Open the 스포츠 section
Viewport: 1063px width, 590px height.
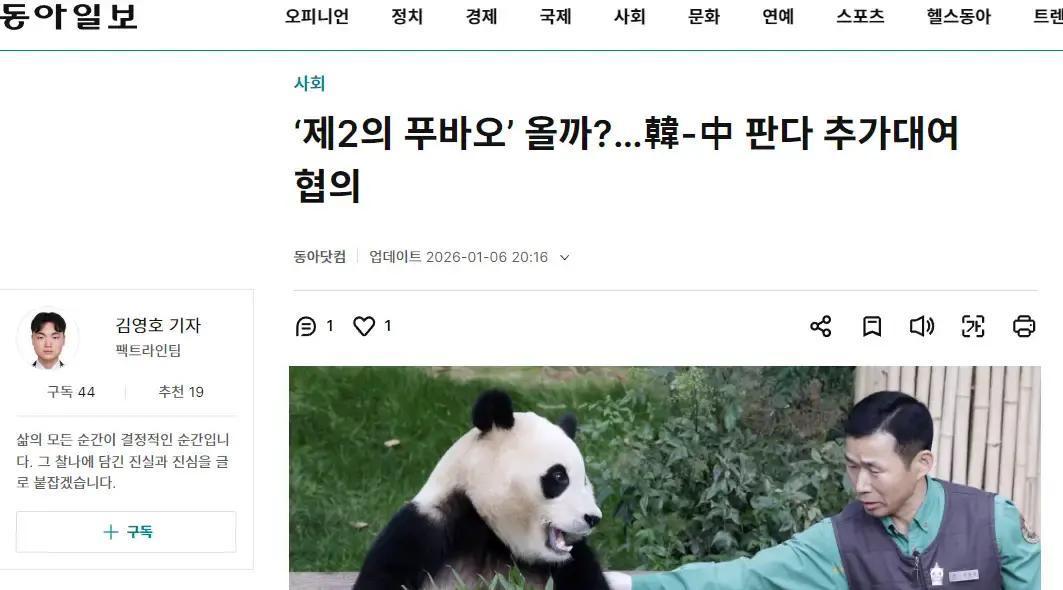[860, 16]
